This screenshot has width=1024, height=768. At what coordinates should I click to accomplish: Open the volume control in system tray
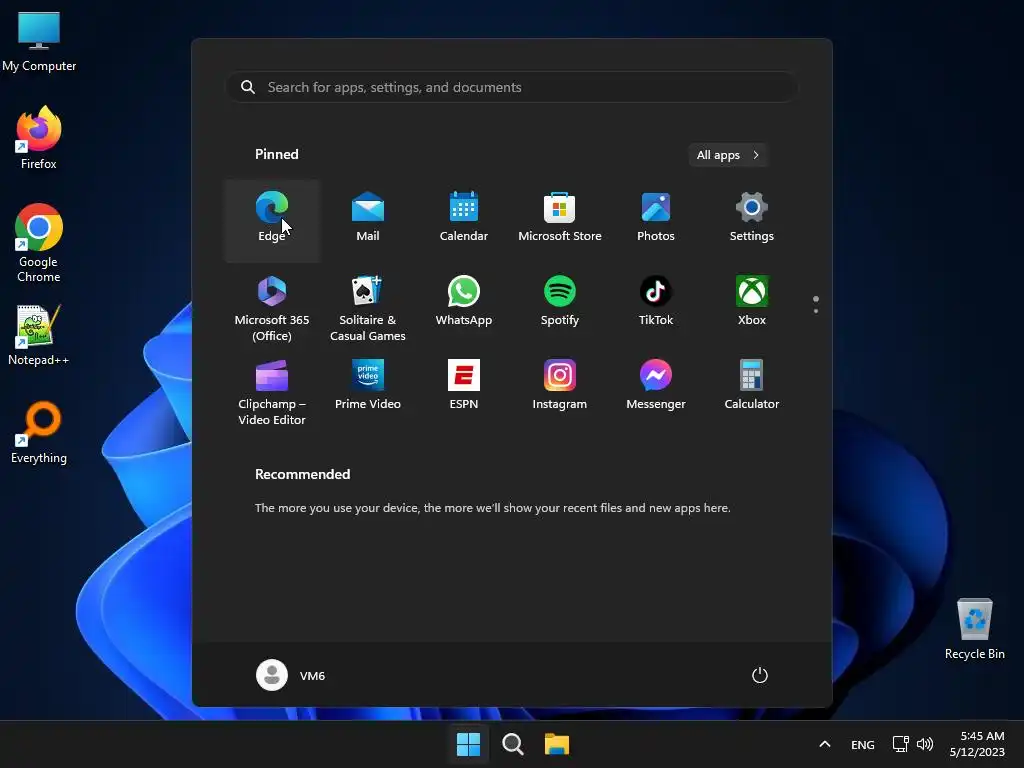925,744
